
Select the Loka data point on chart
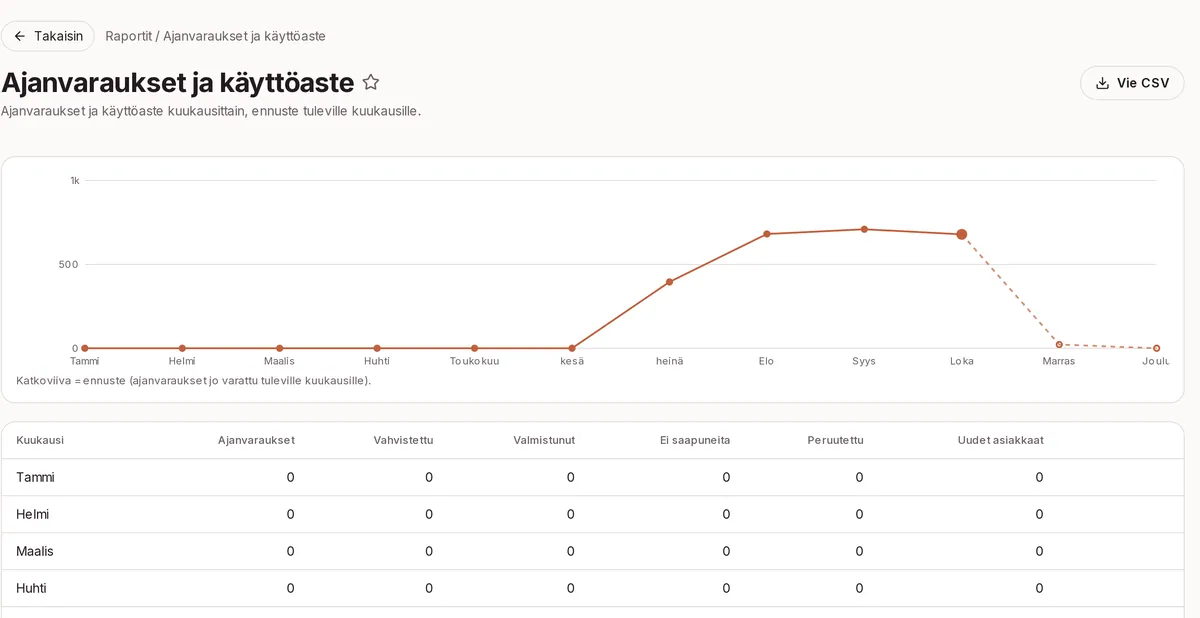(962, 234)
